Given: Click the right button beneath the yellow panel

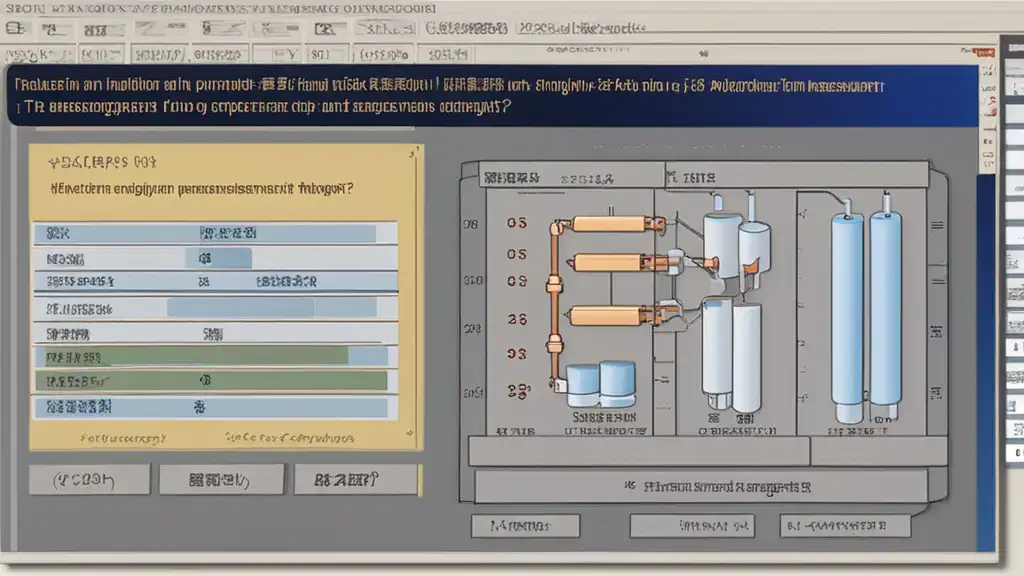Looking at the screenshot, I should tap(355, 480).
